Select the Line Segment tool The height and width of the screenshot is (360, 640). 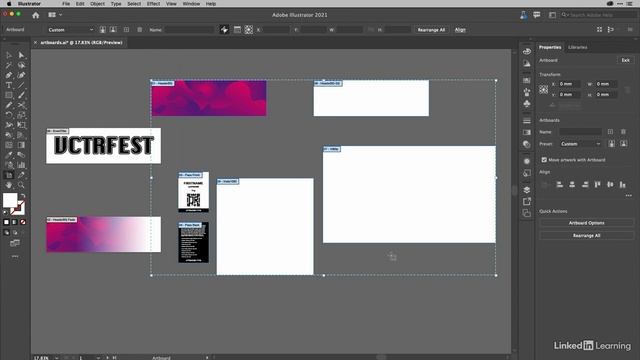(x=21, y=85)
